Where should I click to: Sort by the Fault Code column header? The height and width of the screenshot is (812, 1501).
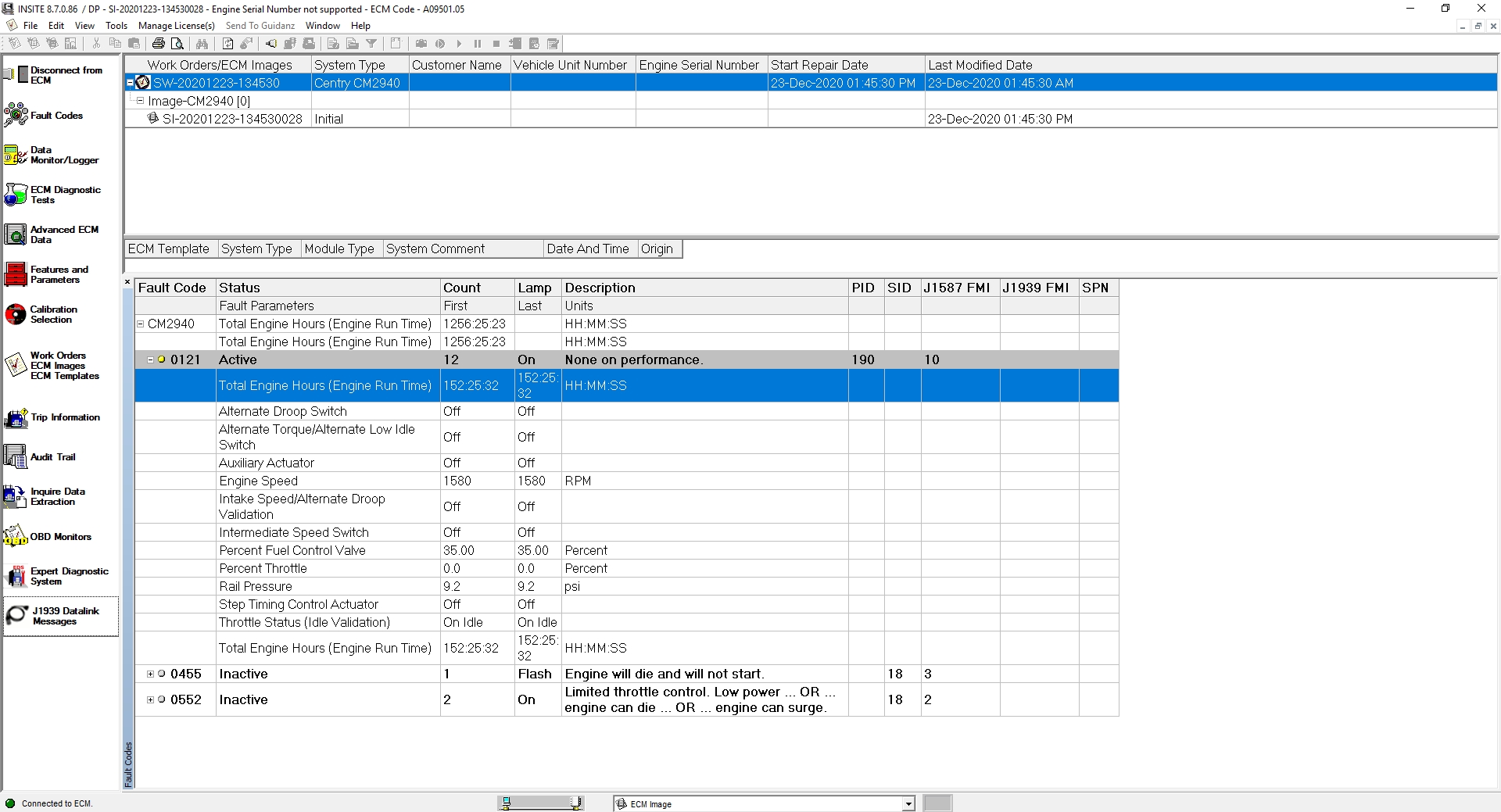click(x=175, y=288)
